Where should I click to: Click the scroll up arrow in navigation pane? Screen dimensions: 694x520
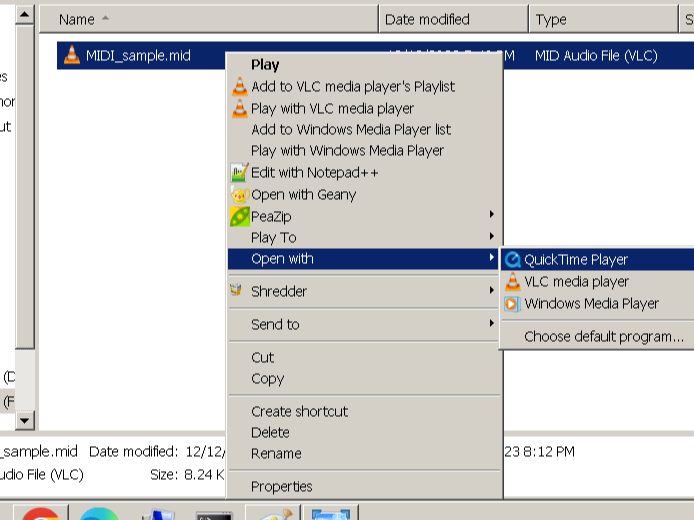(25, 15)
